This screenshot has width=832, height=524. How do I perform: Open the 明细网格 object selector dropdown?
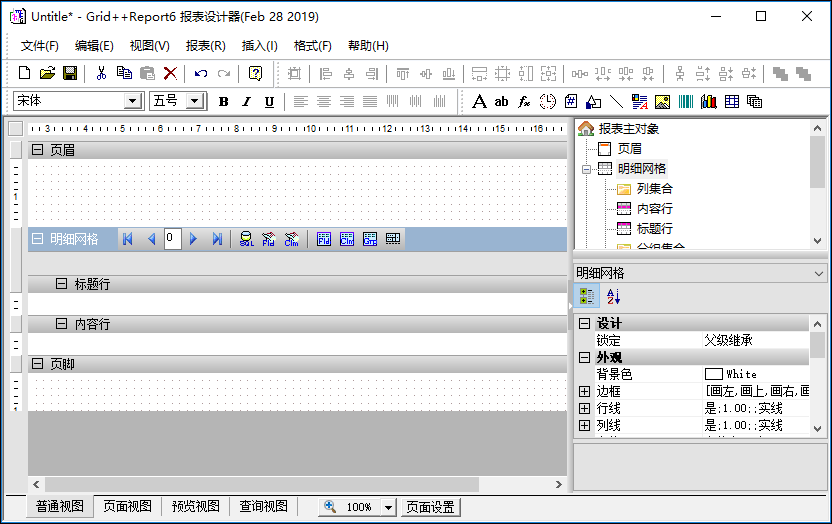[x=818, y=274]
